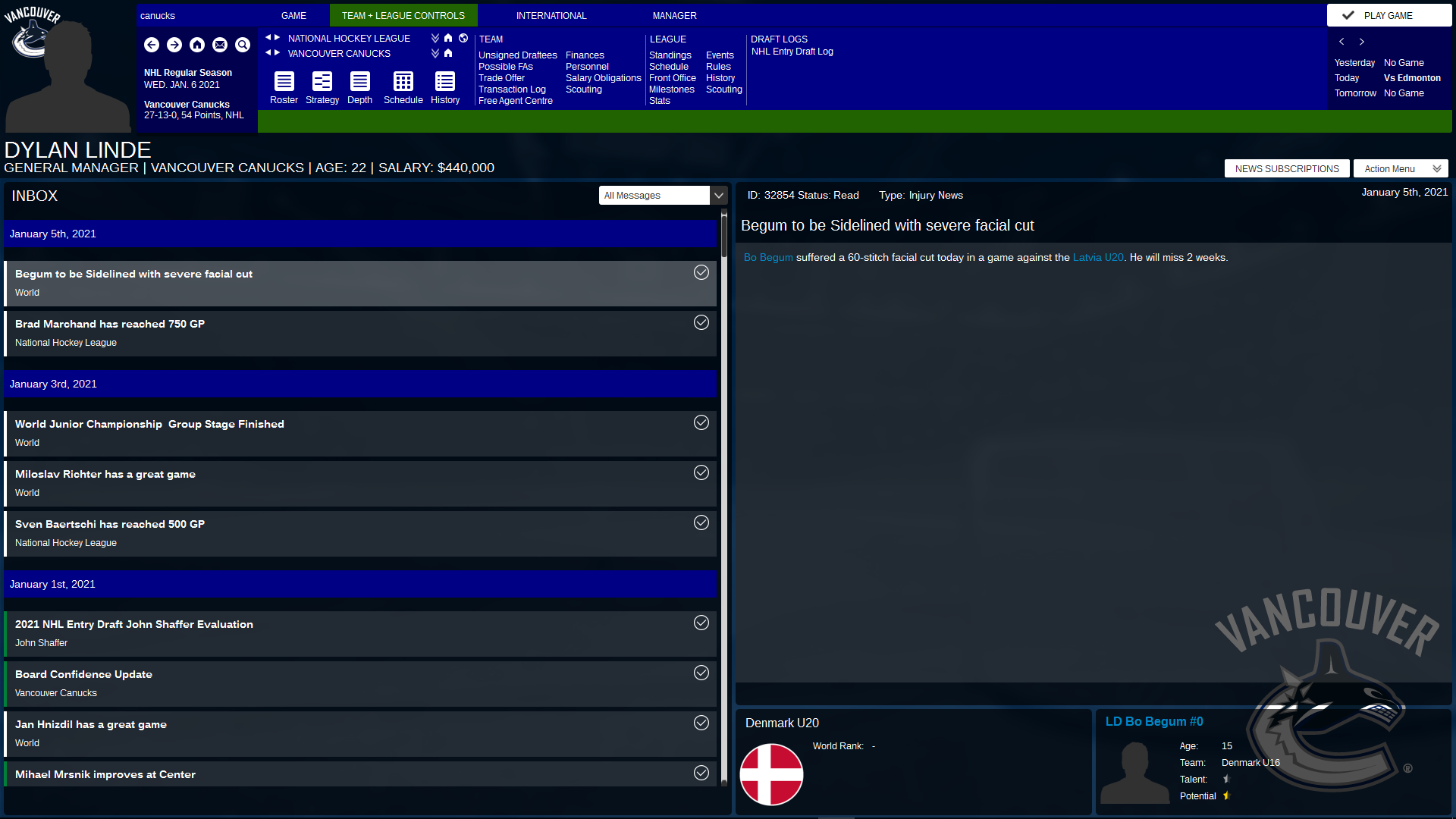Expand the TEAM + LEAGUE CONTROLS menu
The image size is (1456, 819).
[x=402, y=15]
